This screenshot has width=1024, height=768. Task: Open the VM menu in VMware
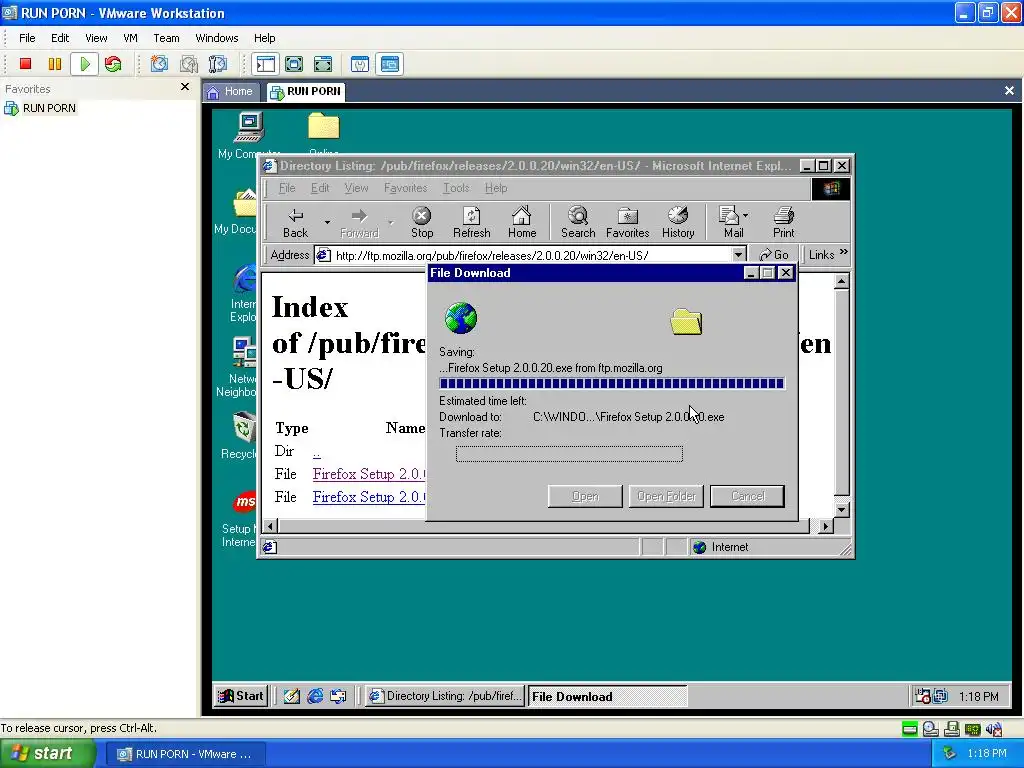point(131,38)
